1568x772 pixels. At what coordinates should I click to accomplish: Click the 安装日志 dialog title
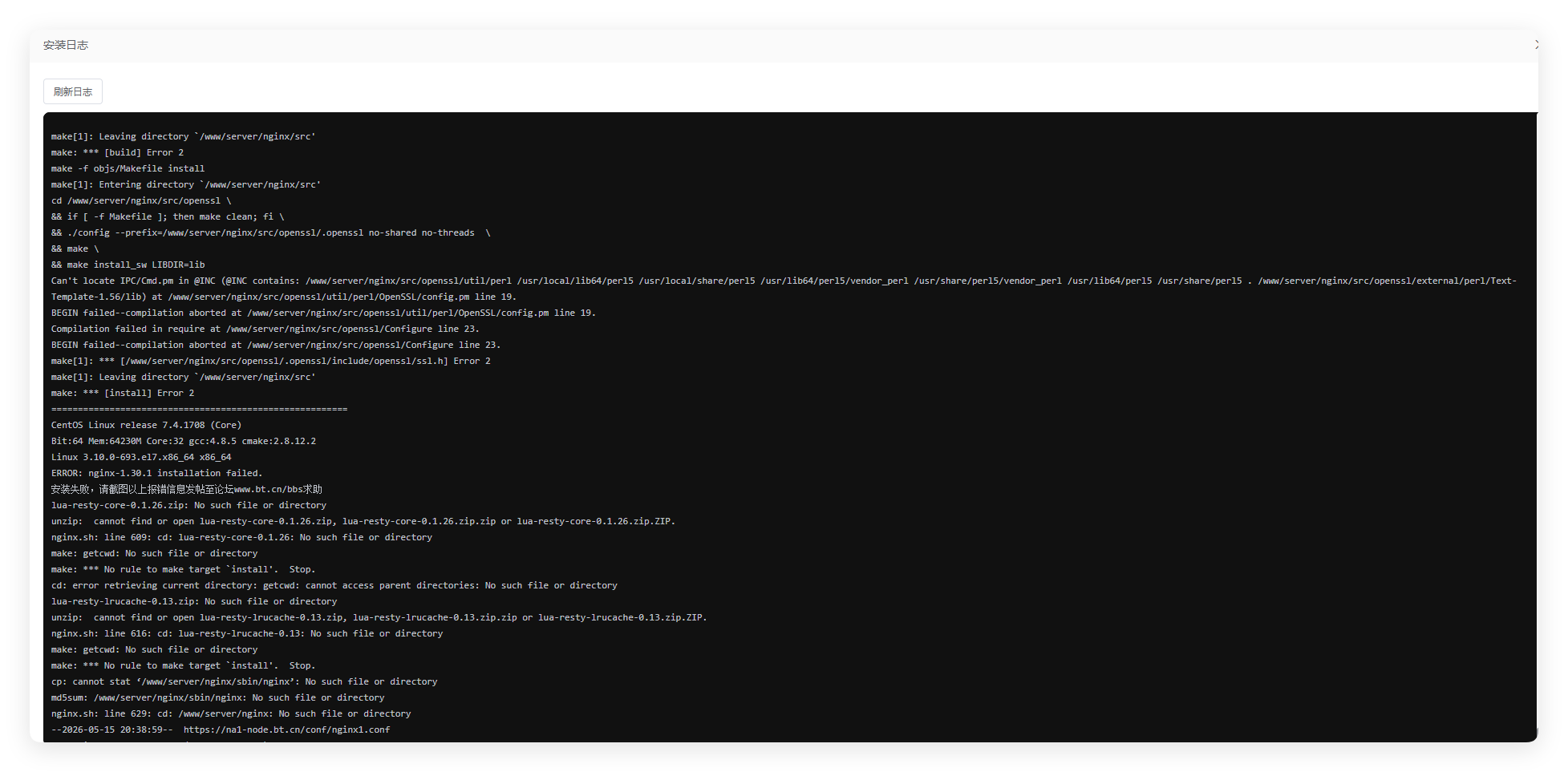pyautogui.click(x=66, y=45)
